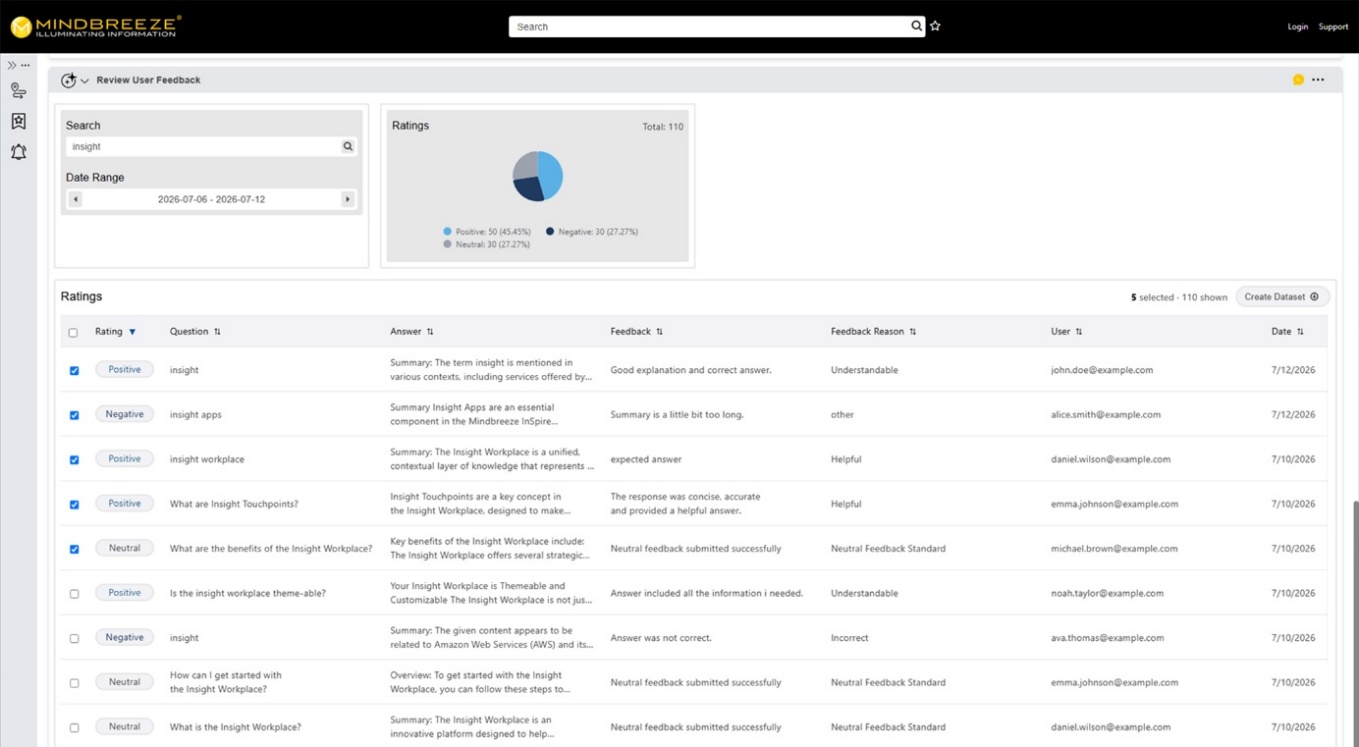
Task: Check the 'How can I get started' row checkbox
Action: 74,683
